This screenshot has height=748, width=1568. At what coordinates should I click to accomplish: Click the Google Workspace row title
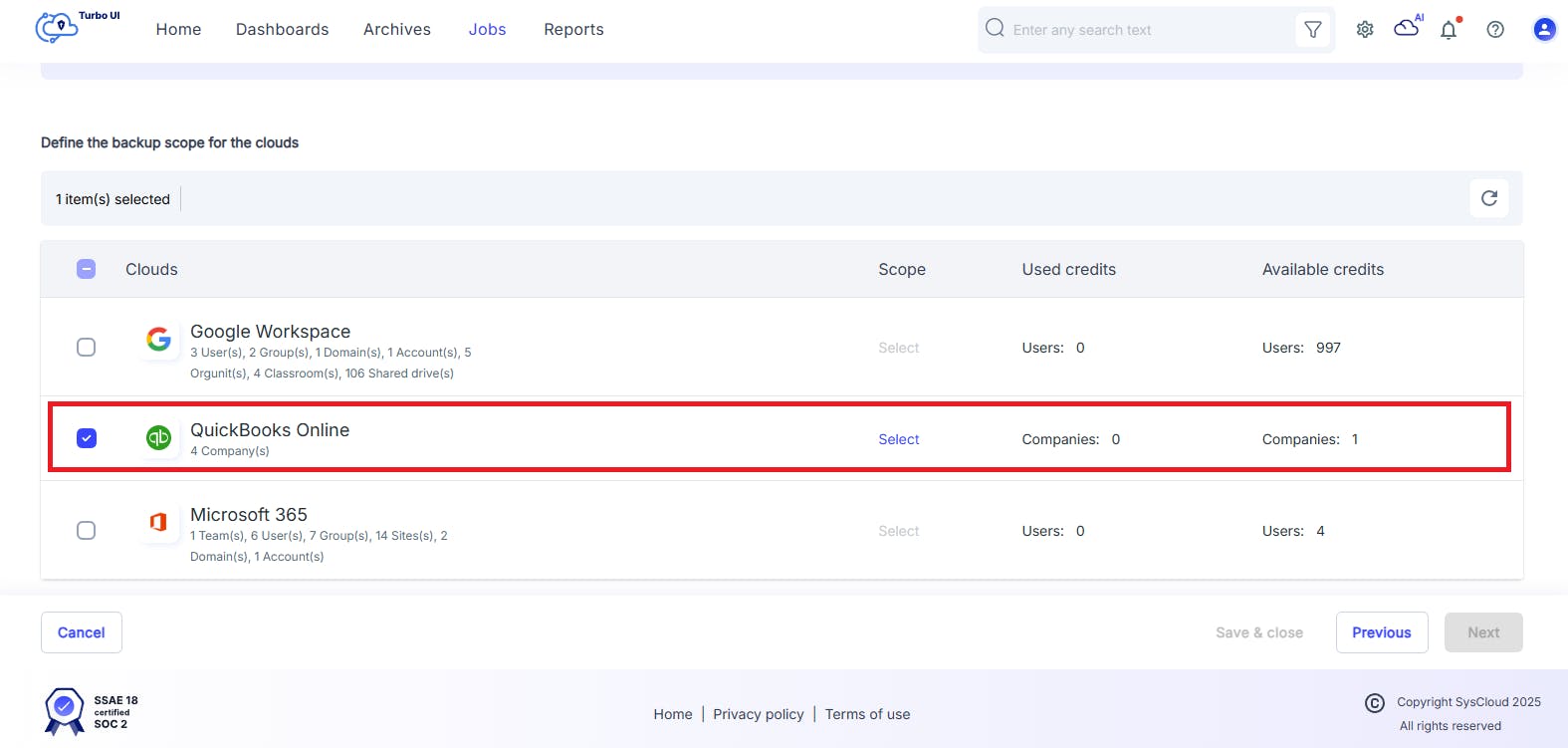click(x=271, y=332)
